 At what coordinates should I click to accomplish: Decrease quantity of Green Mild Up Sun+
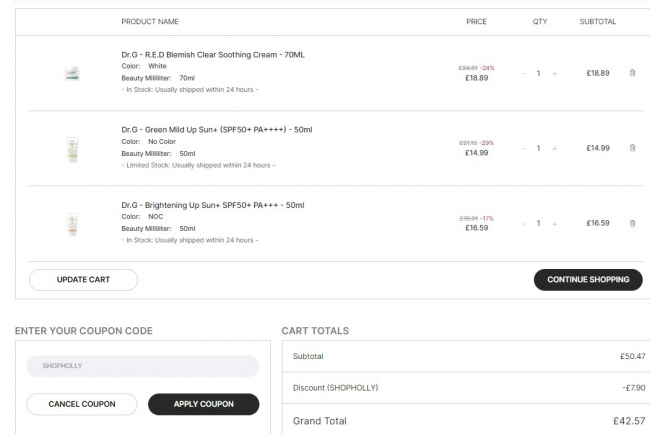click(x=524, y=148)
